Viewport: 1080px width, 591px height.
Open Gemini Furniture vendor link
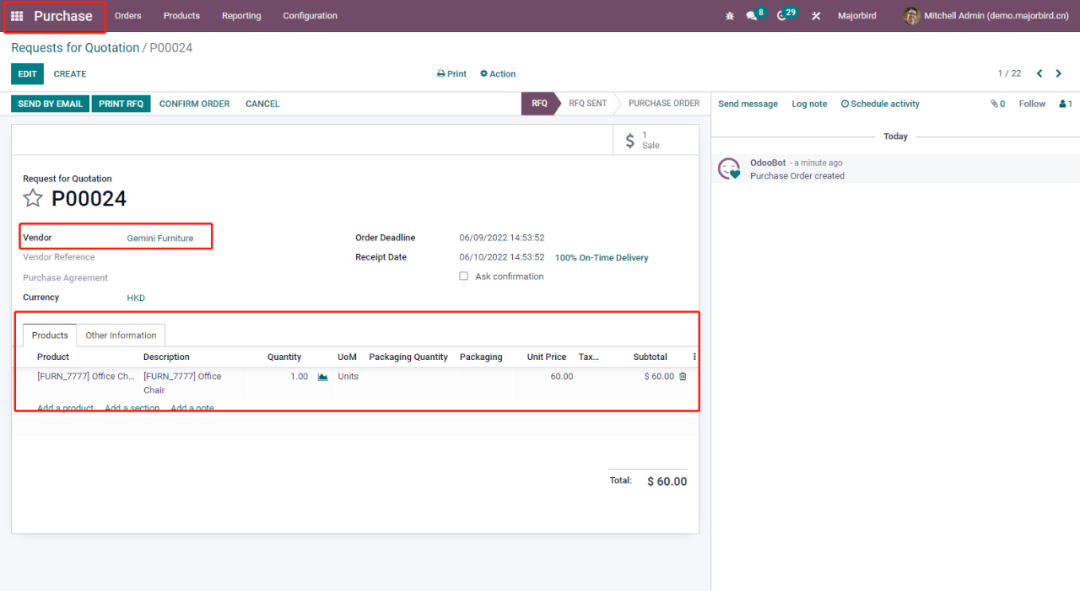(160, 238)
